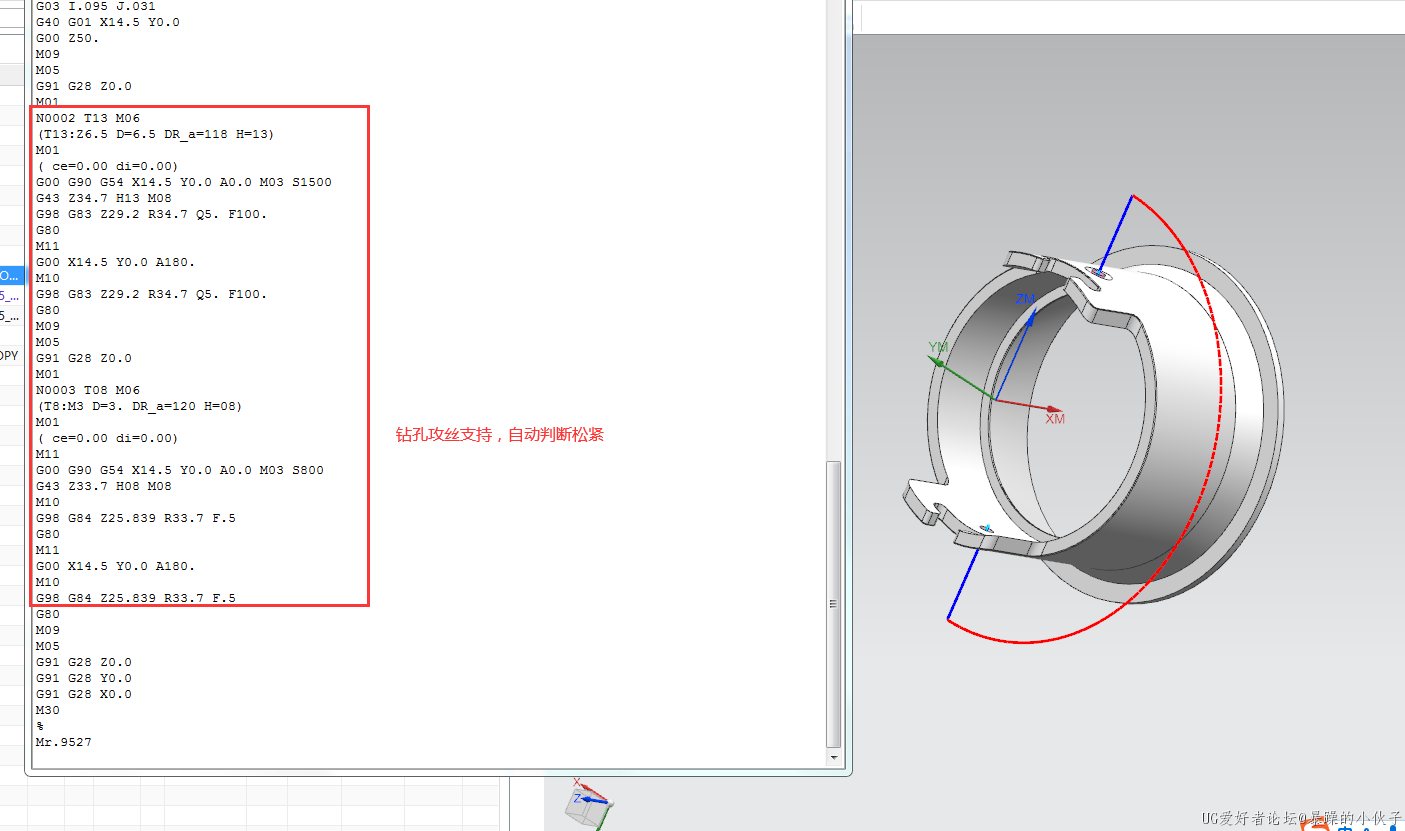The width and height of the screenshot is (1405, 831).
Task: Click the comment "(T13:Z6.5 D=6.5 DR_a=118 H=13)"
Action: click(x=155, y=134)
